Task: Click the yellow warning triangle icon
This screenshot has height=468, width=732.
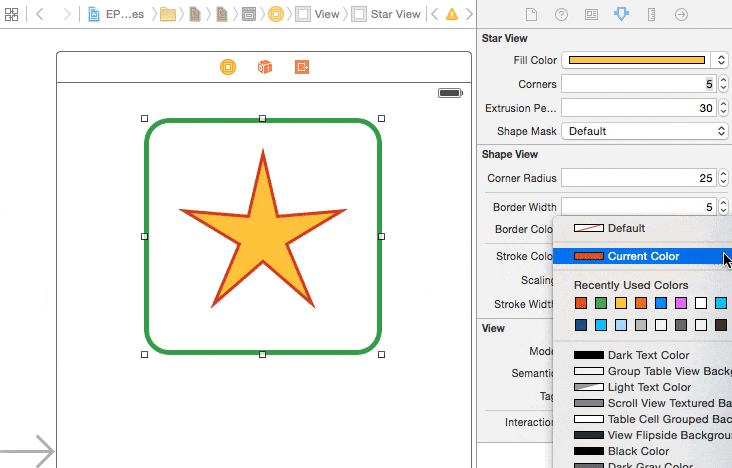Action: (x=452, y=14)
